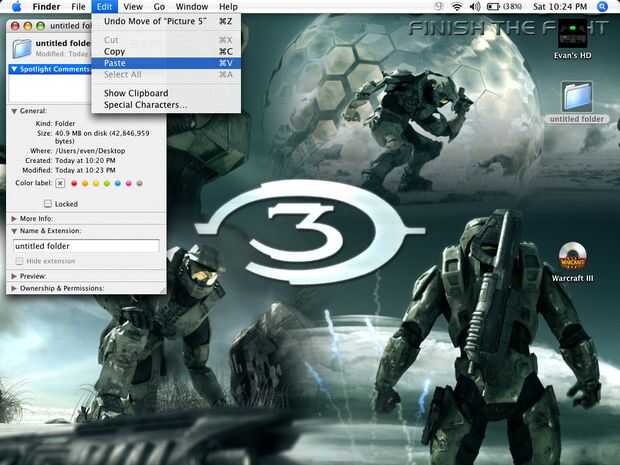The width and height of the screenshot is (620, 465).
Task: Open Spotlight search magnifier icon
Action: point(601,6)
